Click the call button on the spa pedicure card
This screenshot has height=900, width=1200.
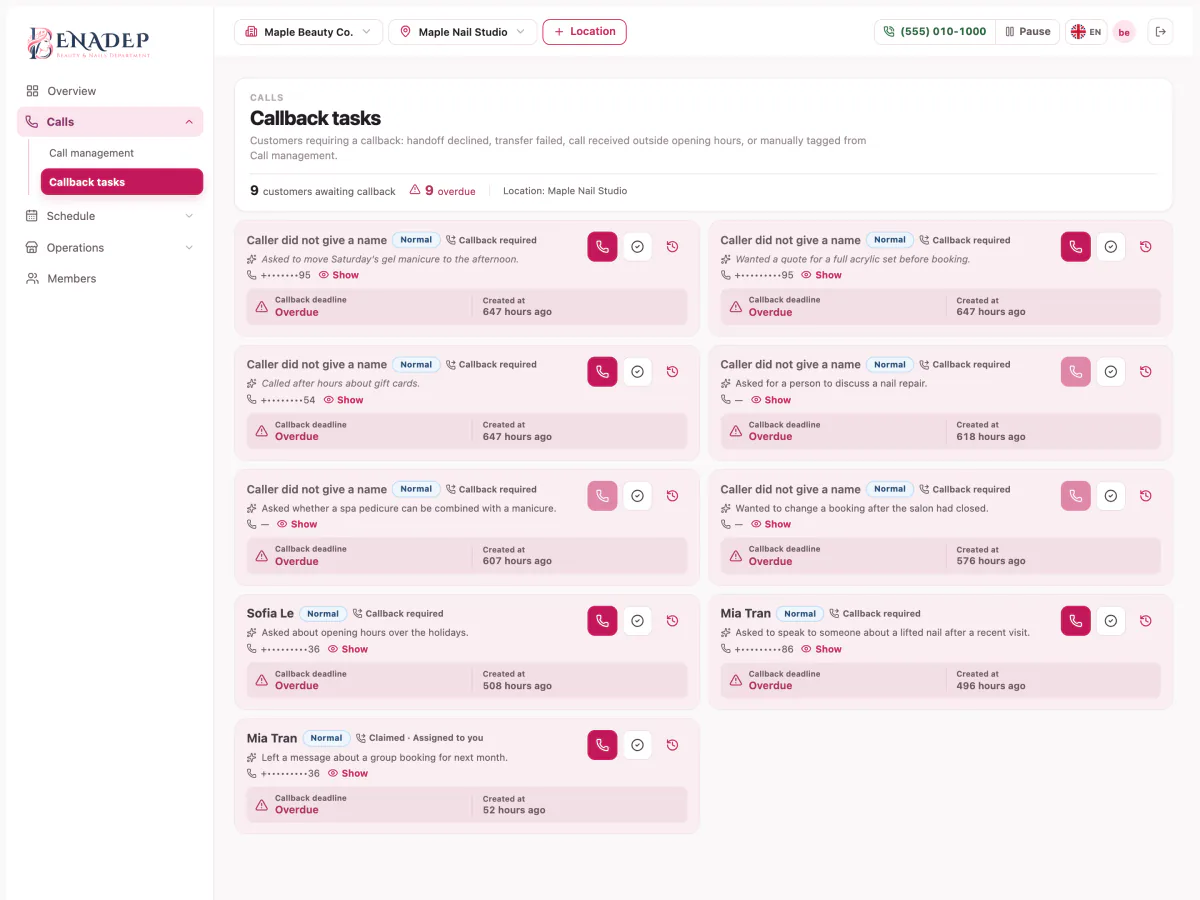point(602,496)
